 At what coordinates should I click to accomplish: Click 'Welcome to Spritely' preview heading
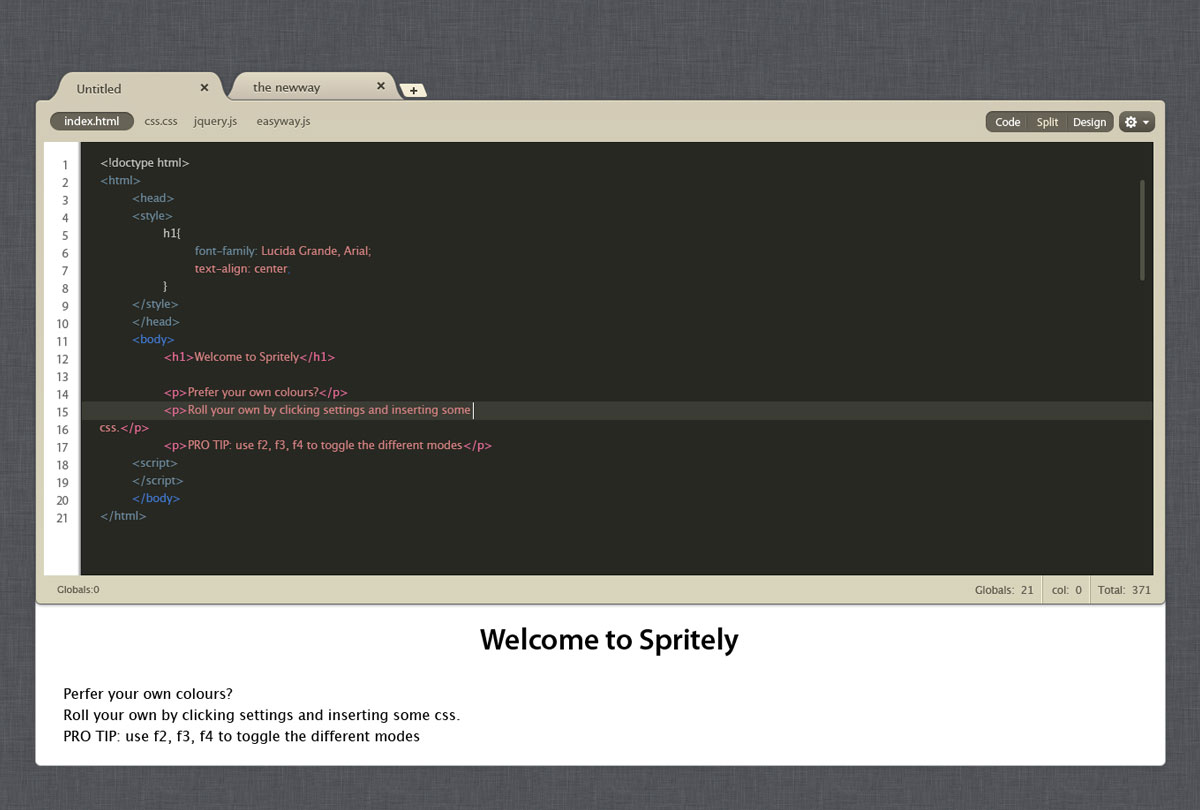609,640
